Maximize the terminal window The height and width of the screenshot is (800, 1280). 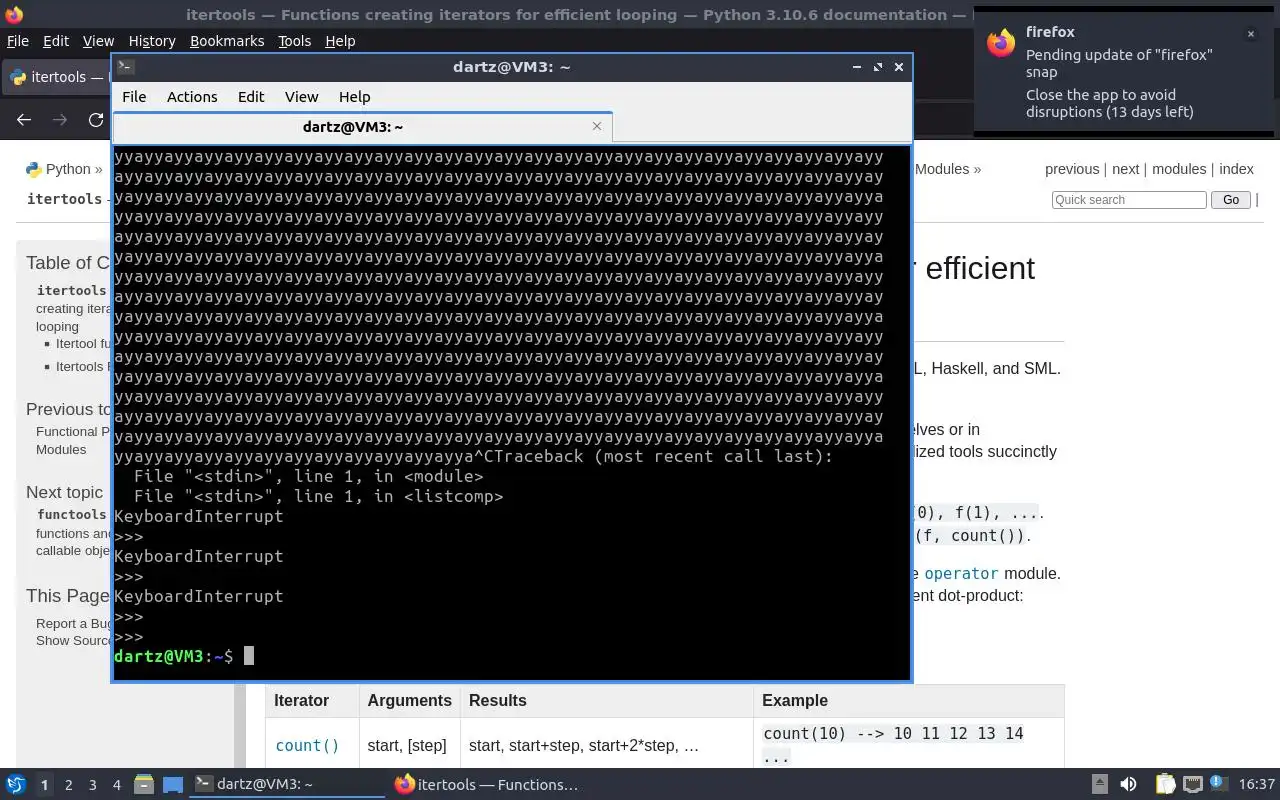tap(878, 67)
